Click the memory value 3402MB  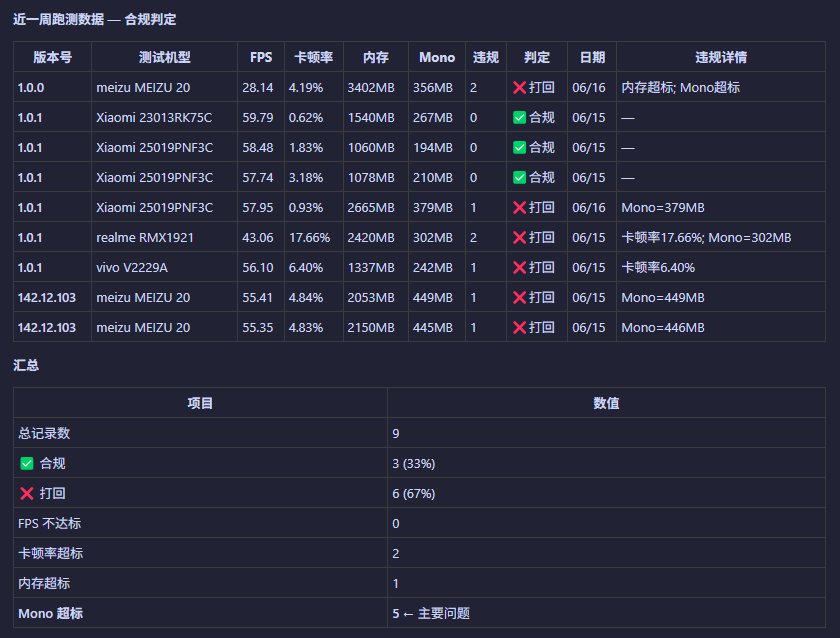click(371, 87)
